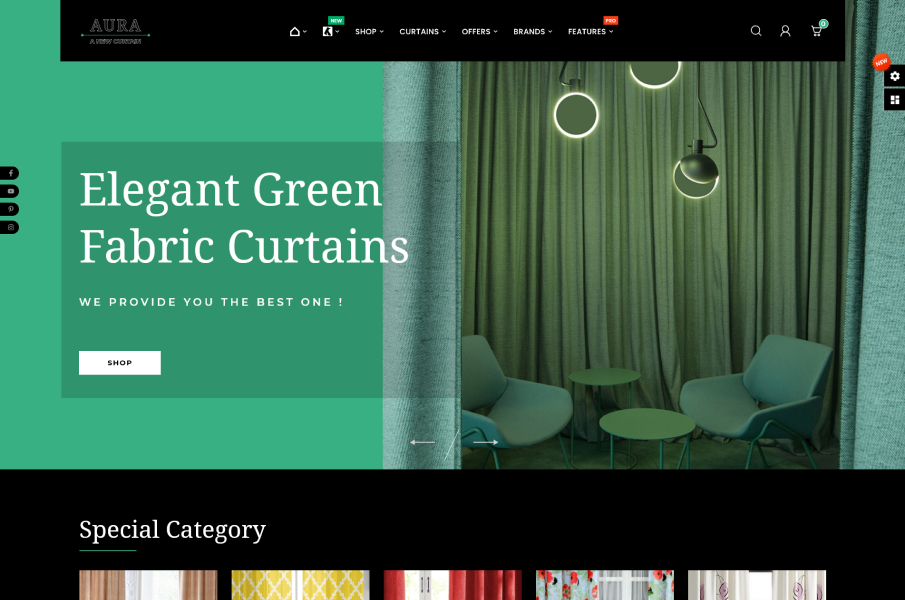
Task: Advance slider with right arrow
Action: coord(486,442)
